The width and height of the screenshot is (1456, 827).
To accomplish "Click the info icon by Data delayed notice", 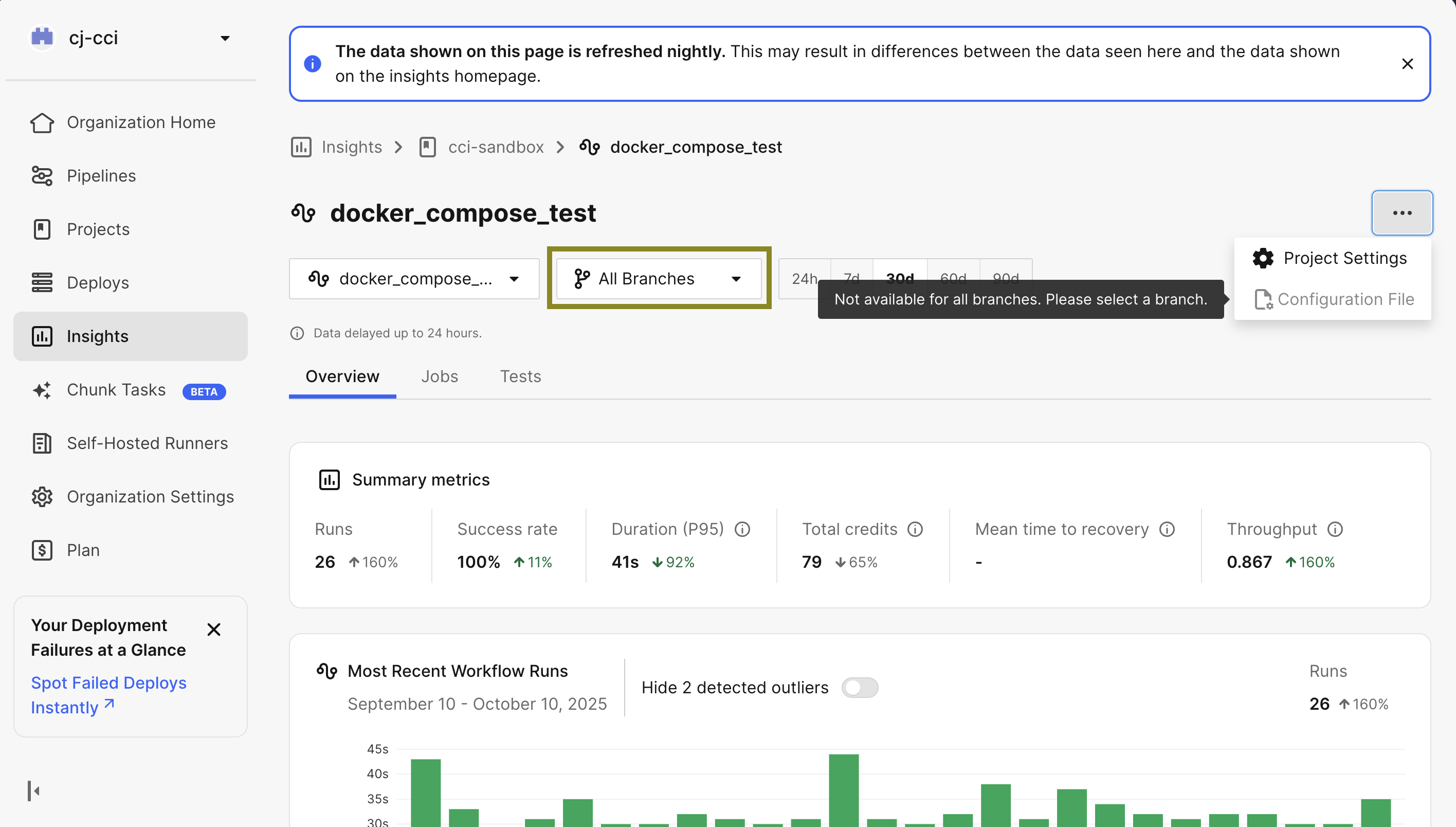I will click(297, 333).
